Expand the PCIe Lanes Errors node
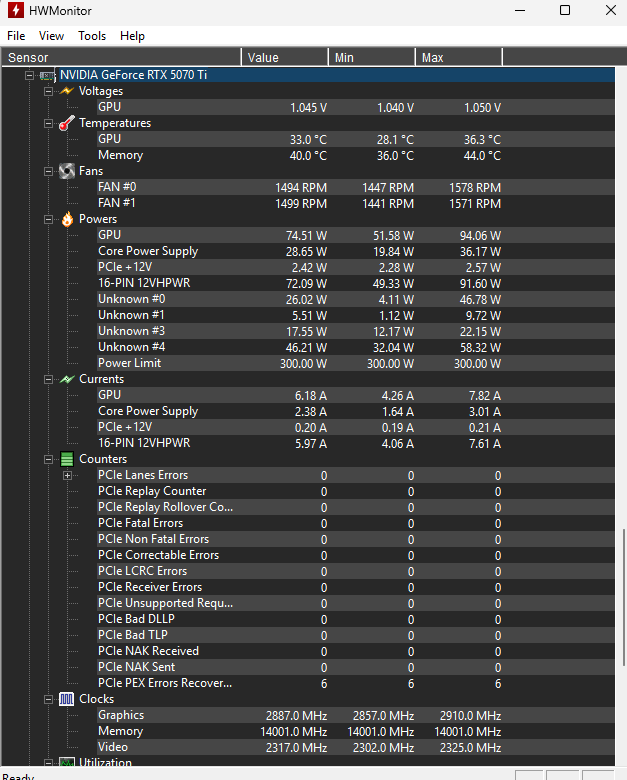627x780 pixels. (68, 476)
